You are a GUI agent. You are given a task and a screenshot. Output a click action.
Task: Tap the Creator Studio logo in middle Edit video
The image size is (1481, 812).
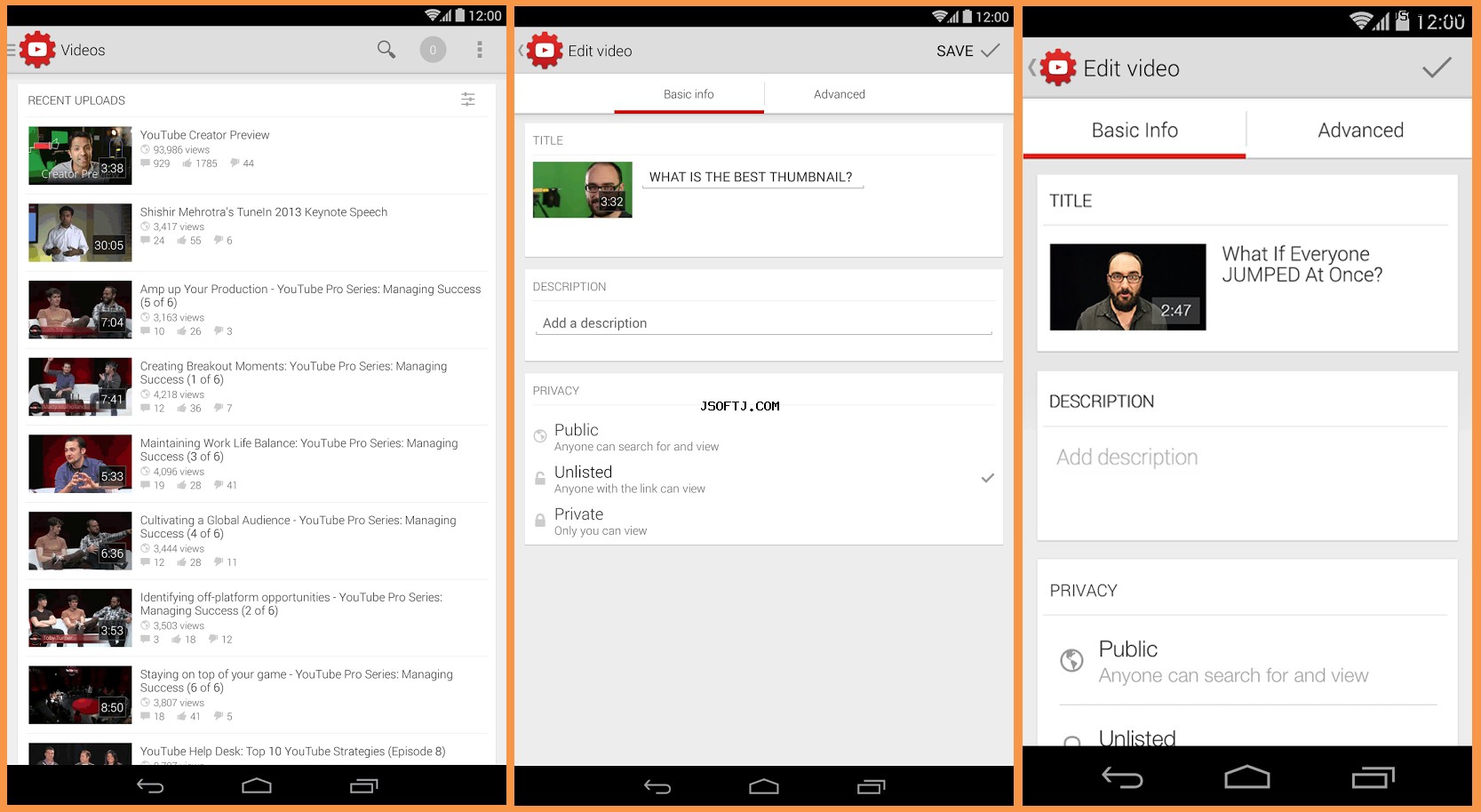click(545, 51)
